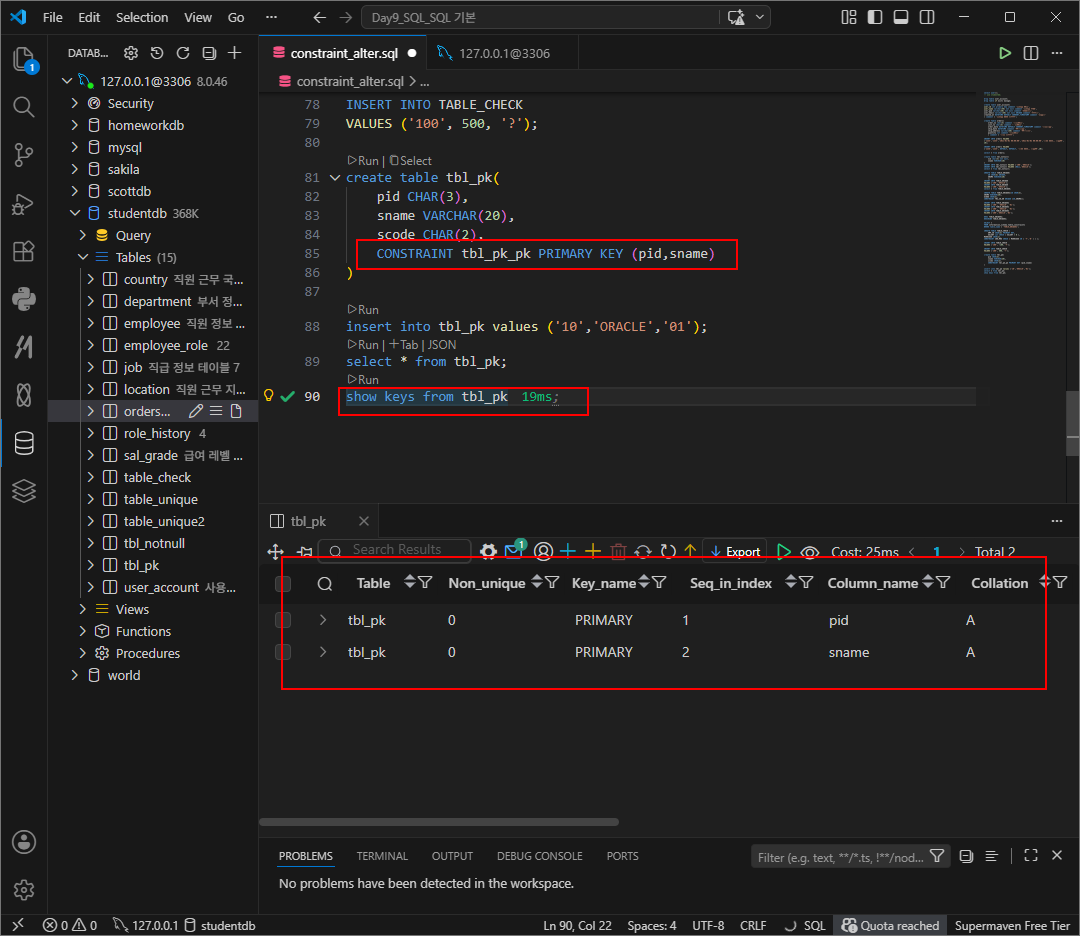Expand the homeworkdb database
This screenshot has height=936, width=1080.
75,125
